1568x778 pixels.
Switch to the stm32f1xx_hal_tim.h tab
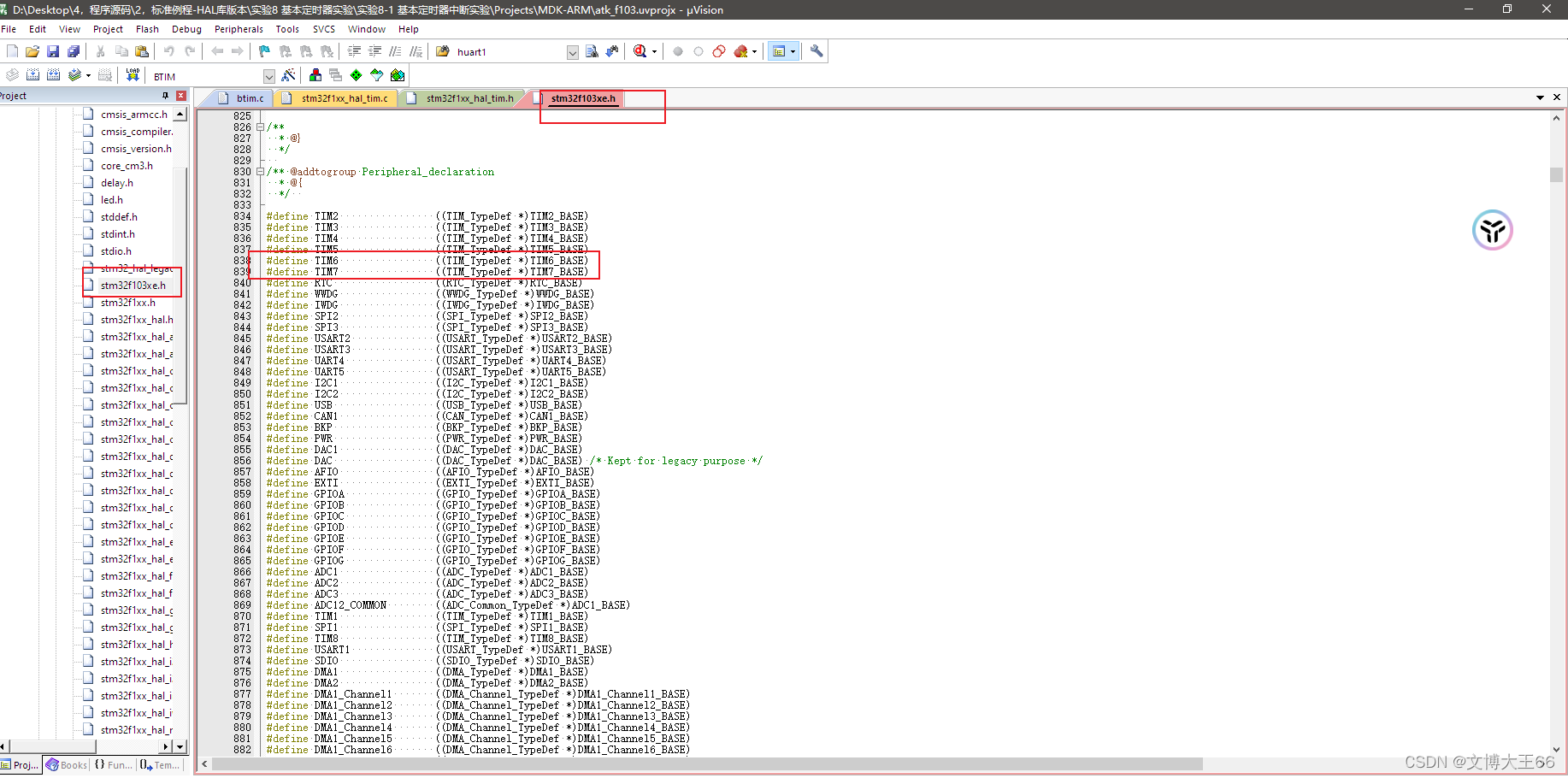[x=462, y=98]
